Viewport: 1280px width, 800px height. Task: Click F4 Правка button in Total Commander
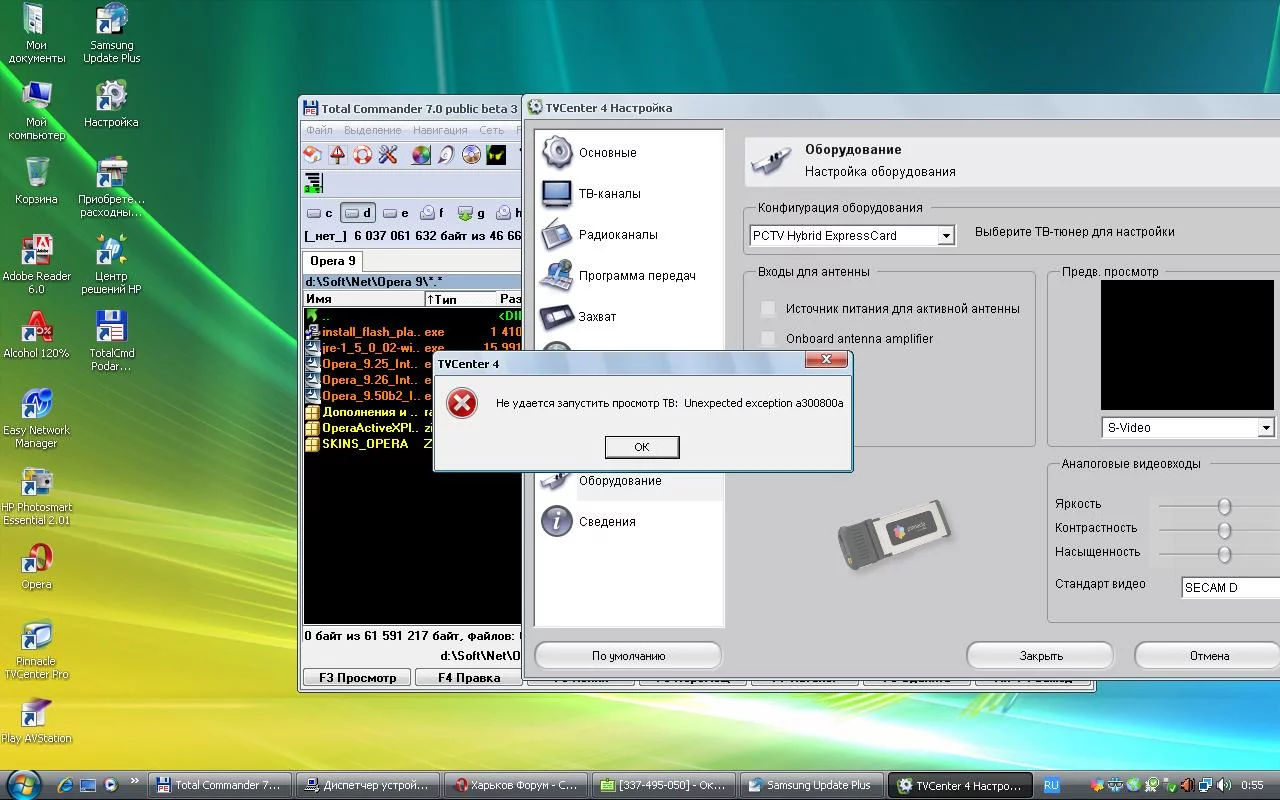(x=469, y=678)
